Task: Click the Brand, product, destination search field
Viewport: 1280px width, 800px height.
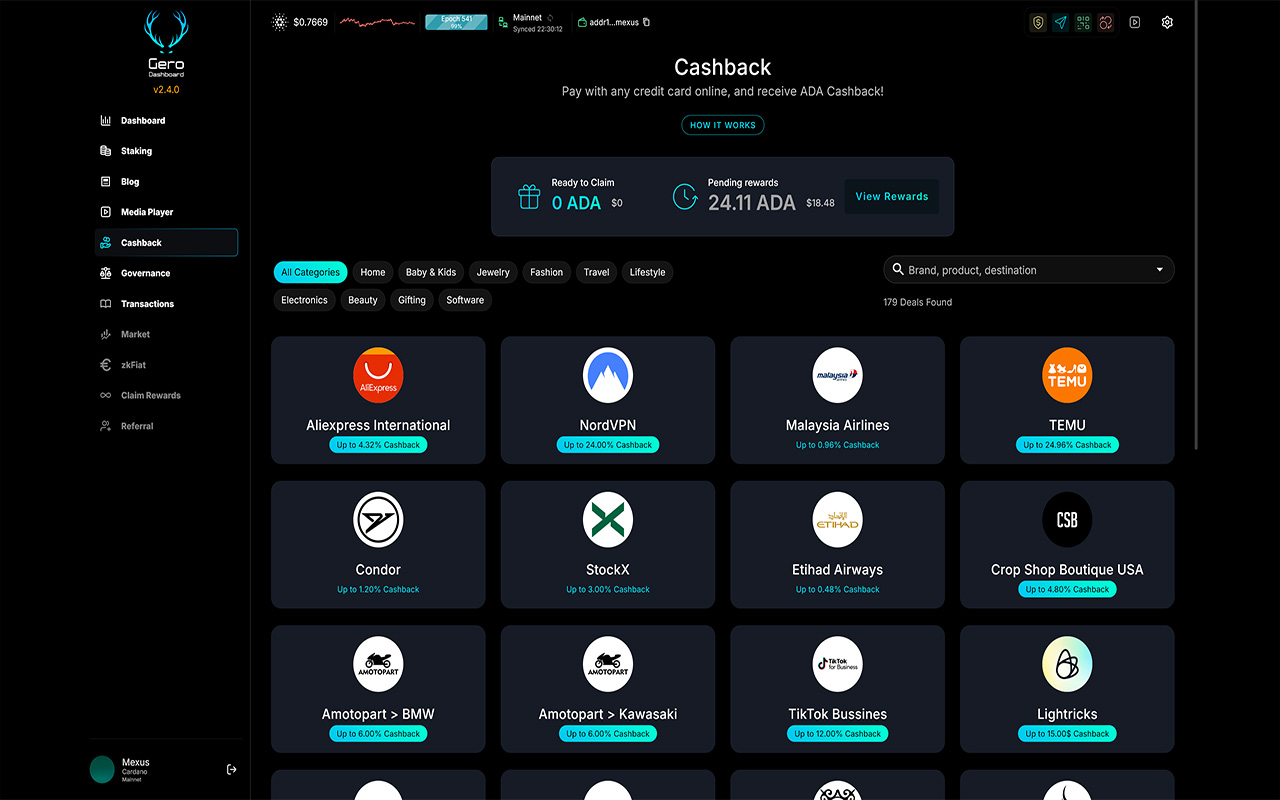Action: click(x=1028, y=270)
